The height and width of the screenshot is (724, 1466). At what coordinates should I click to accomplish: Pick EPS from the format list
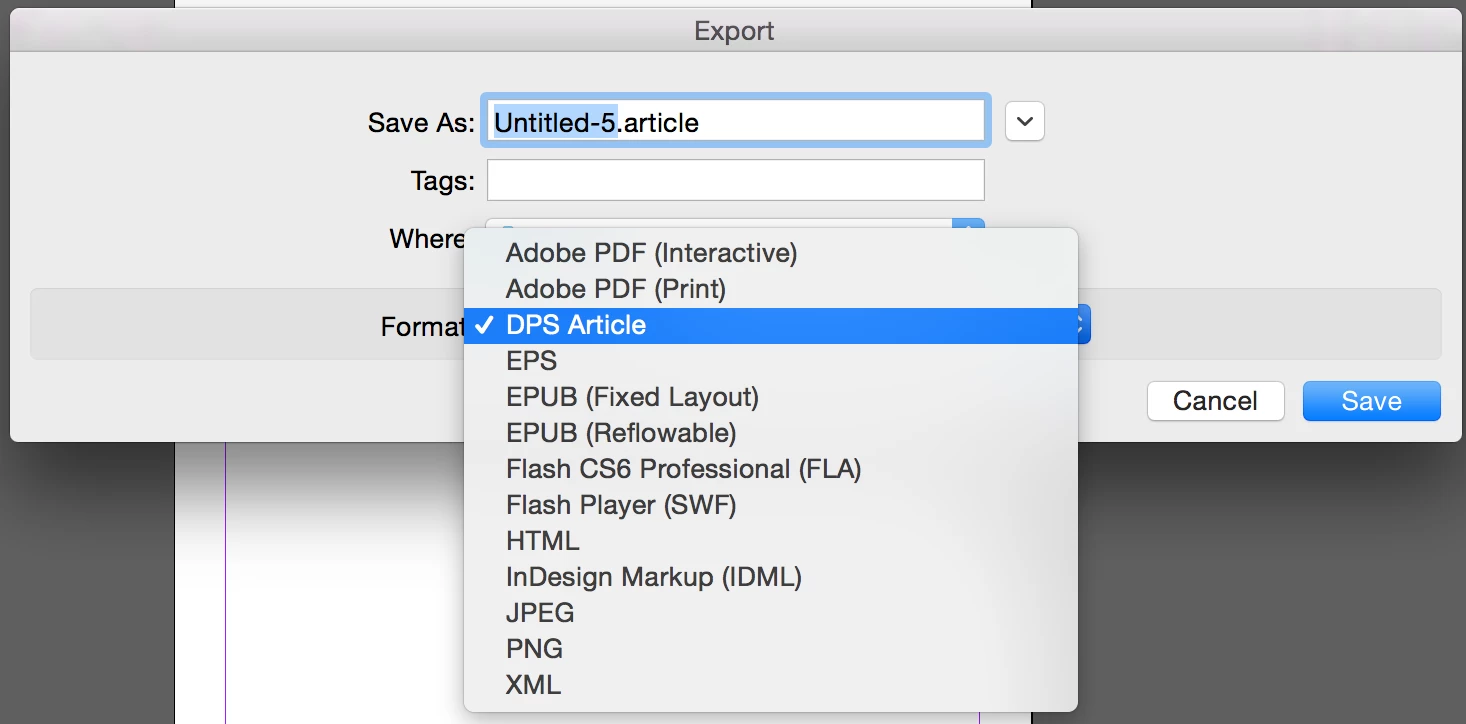click(x=771, y=361)
